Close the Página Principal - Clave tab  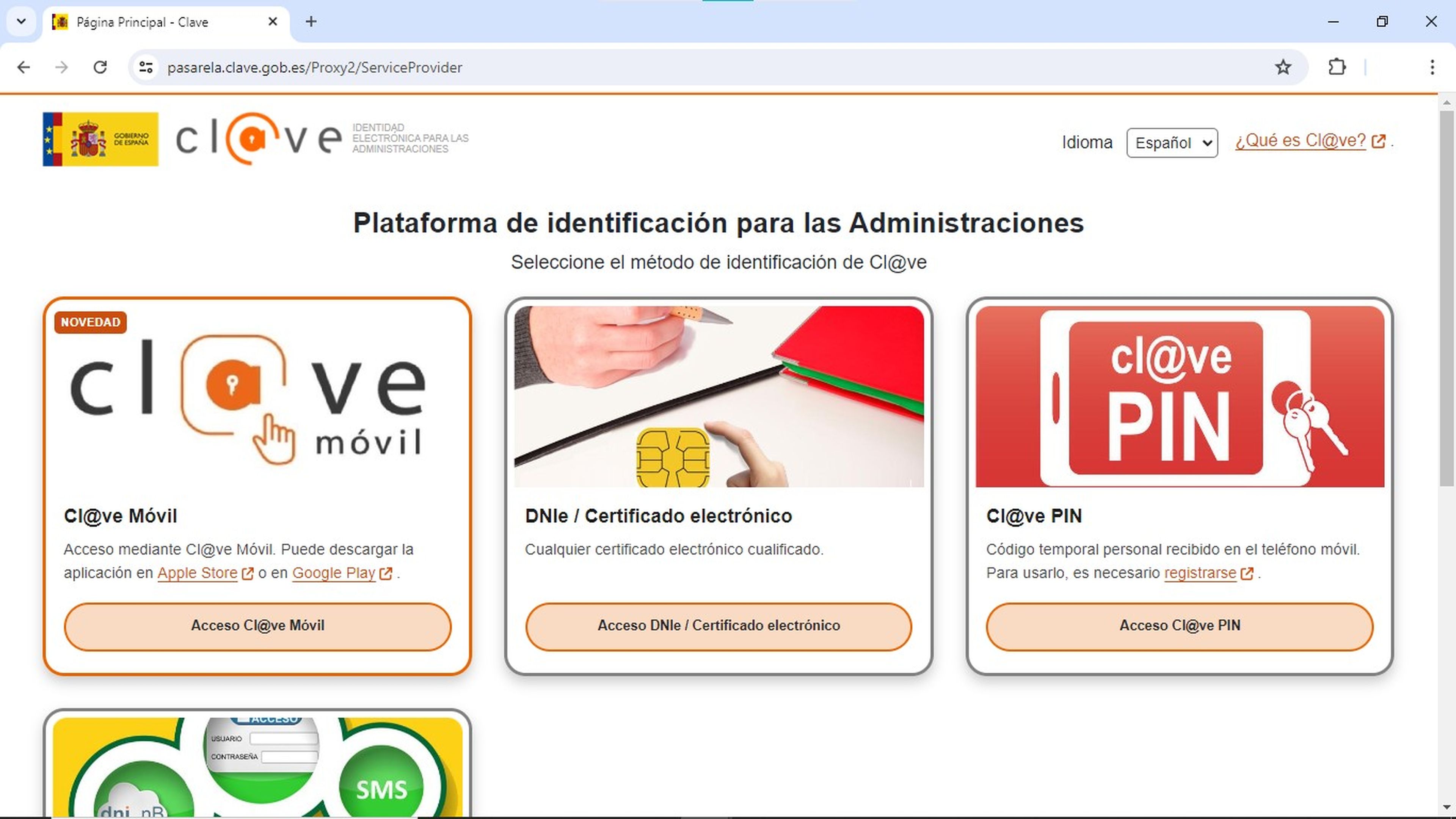(x=273, y=22)
